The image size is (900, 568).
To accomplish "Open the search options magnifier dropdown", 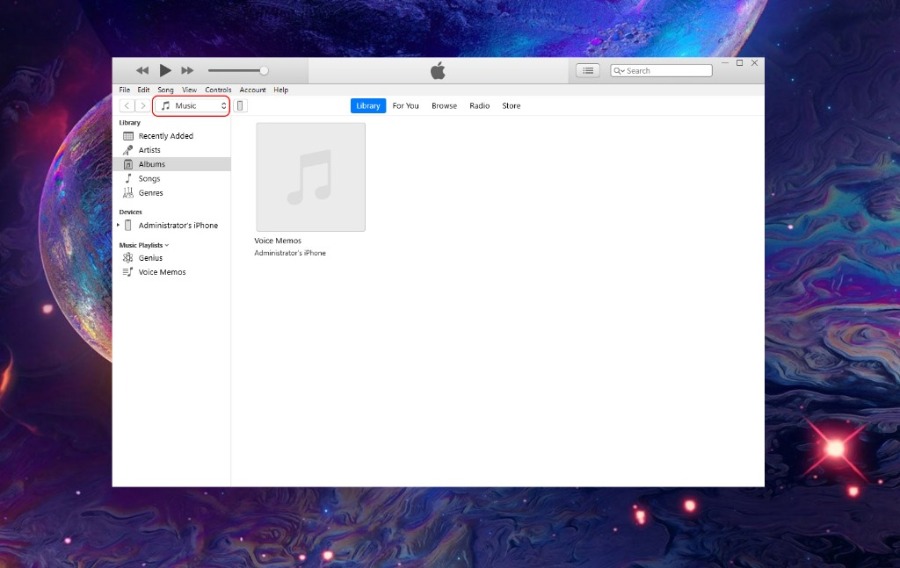I will [619, 71].
